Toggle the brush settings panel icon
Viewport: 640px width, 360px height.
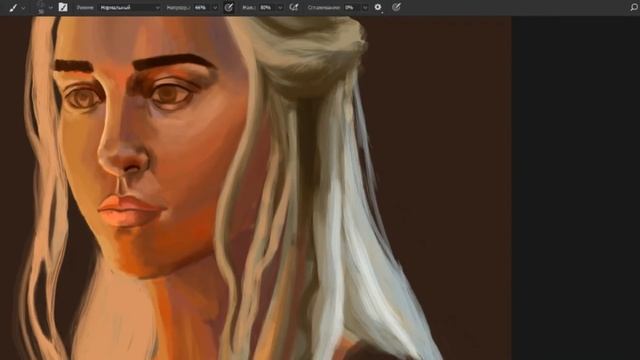coord(63,7)
